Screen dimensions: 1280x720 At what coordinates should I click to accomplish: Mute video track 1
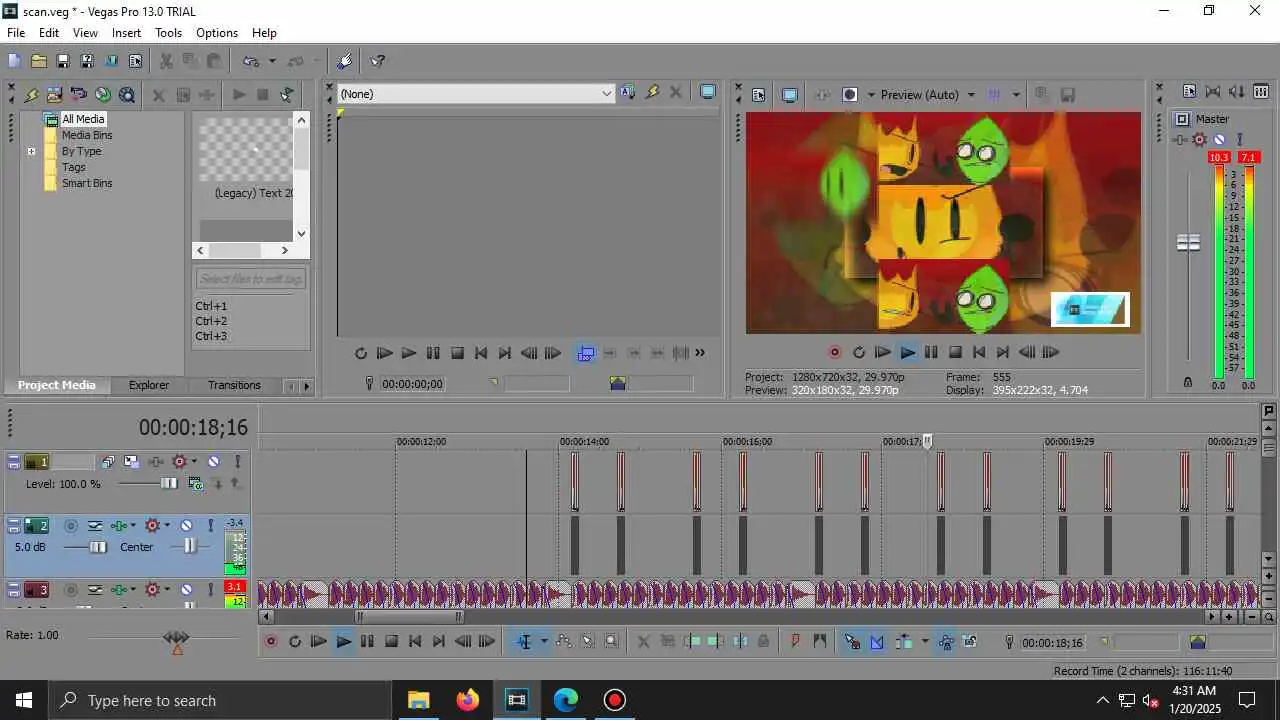pyautogui.click(x=213, y=461)
